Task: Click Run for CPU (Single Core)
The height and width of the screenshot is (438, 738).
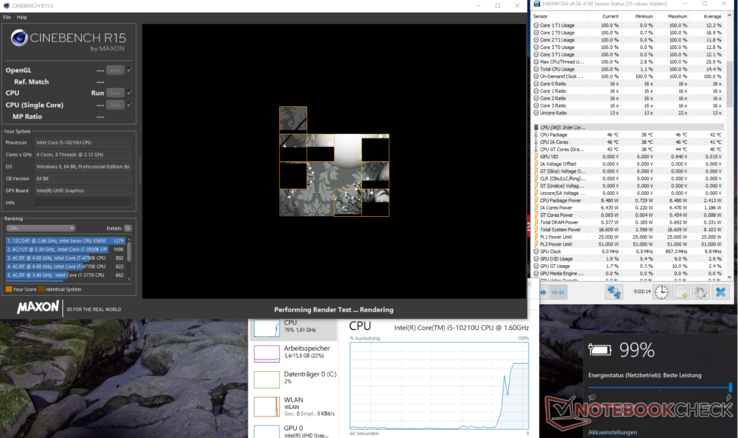Action: (x=115, y=105)
